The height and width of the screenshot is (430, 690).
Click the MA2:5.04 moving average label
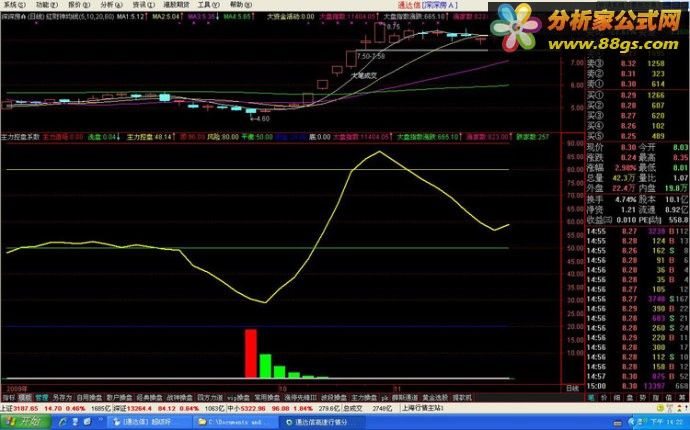coord(167,17)
